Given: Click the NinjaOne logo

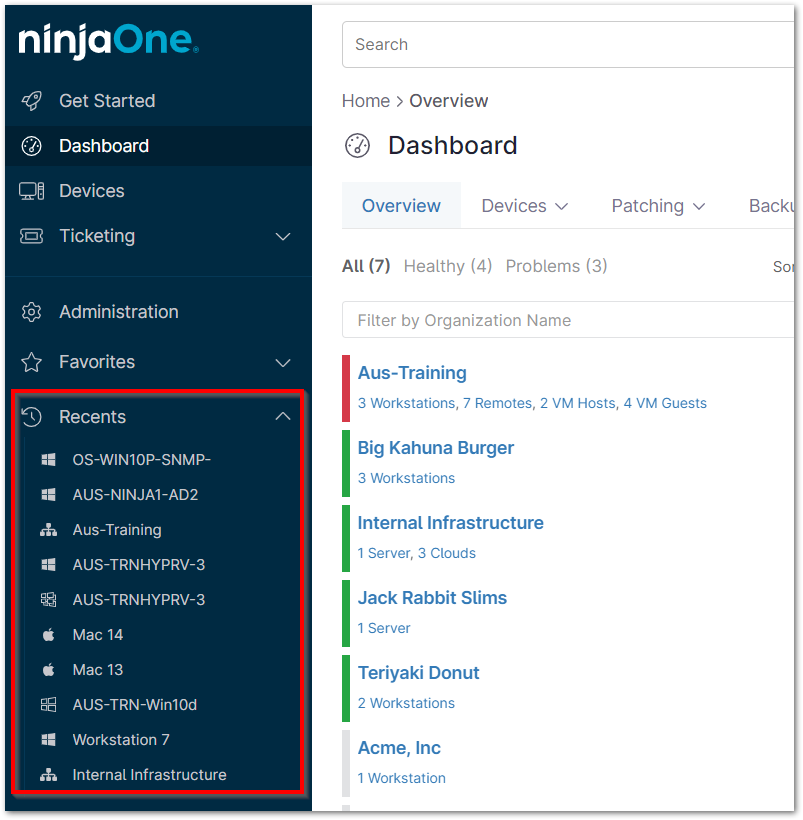Looking at the screenshot, I should 108,41.
